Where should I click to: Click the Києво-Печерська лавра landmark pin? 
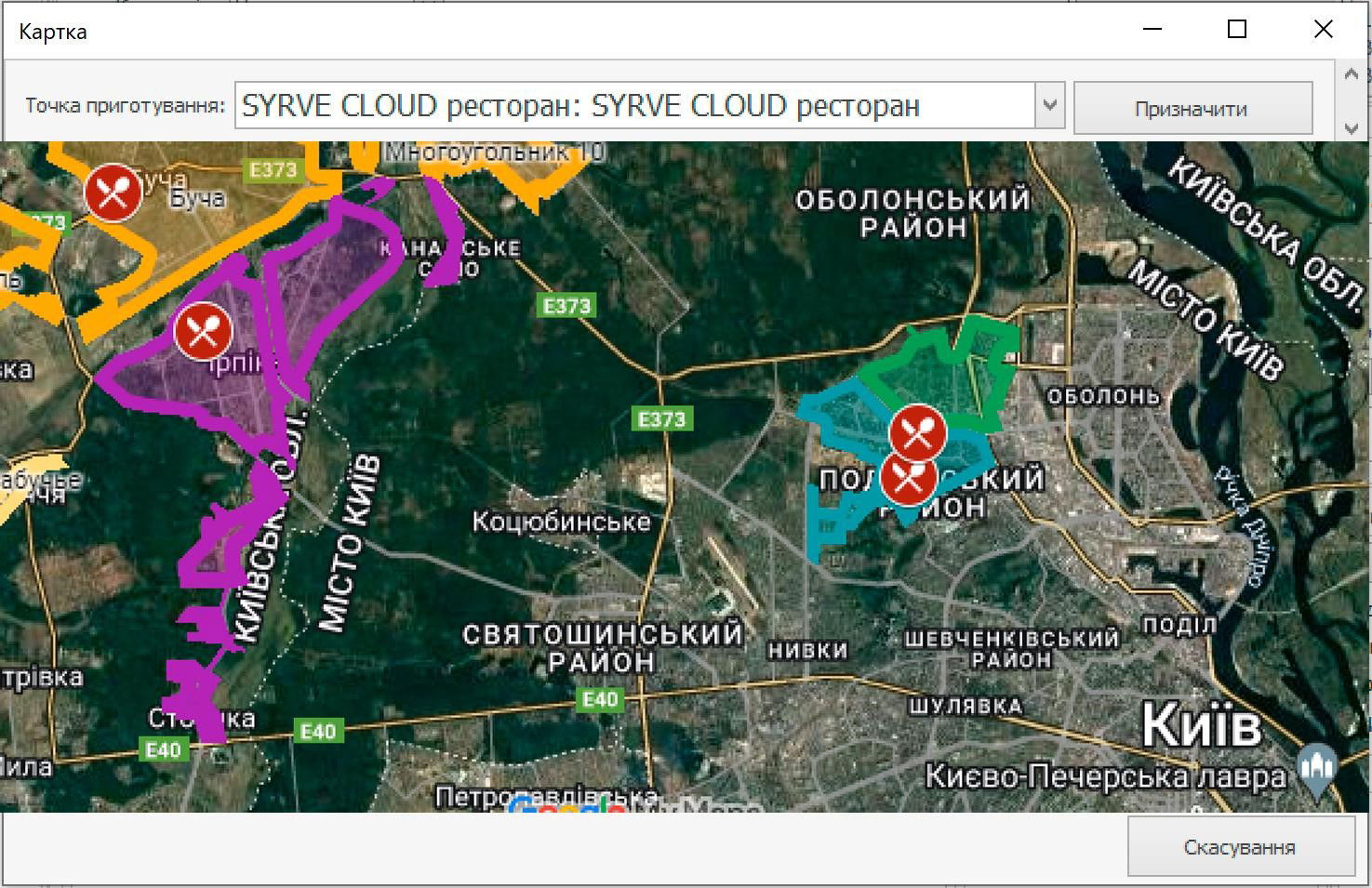tap(1316, 768)
